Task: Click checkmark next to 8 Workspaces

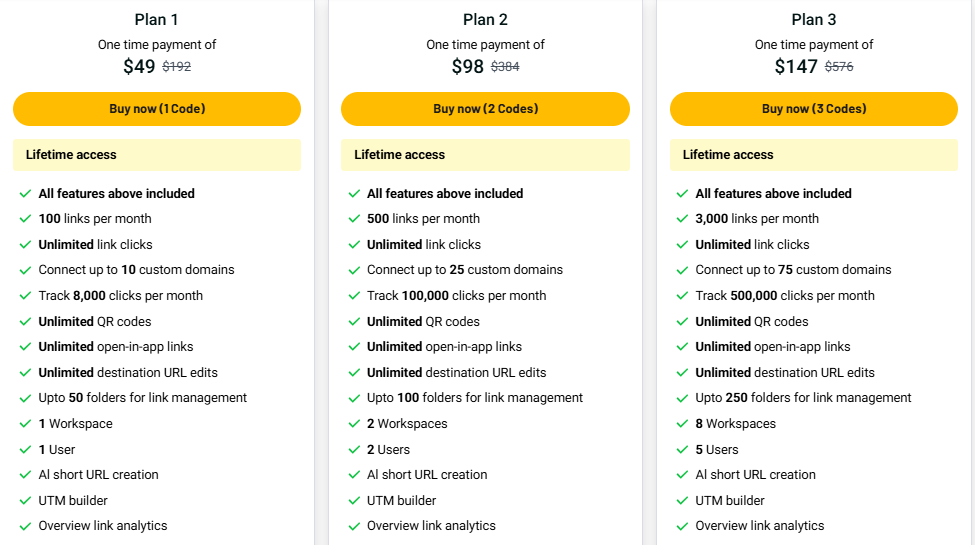Action: pyautogui.click(x=682, y=424)
